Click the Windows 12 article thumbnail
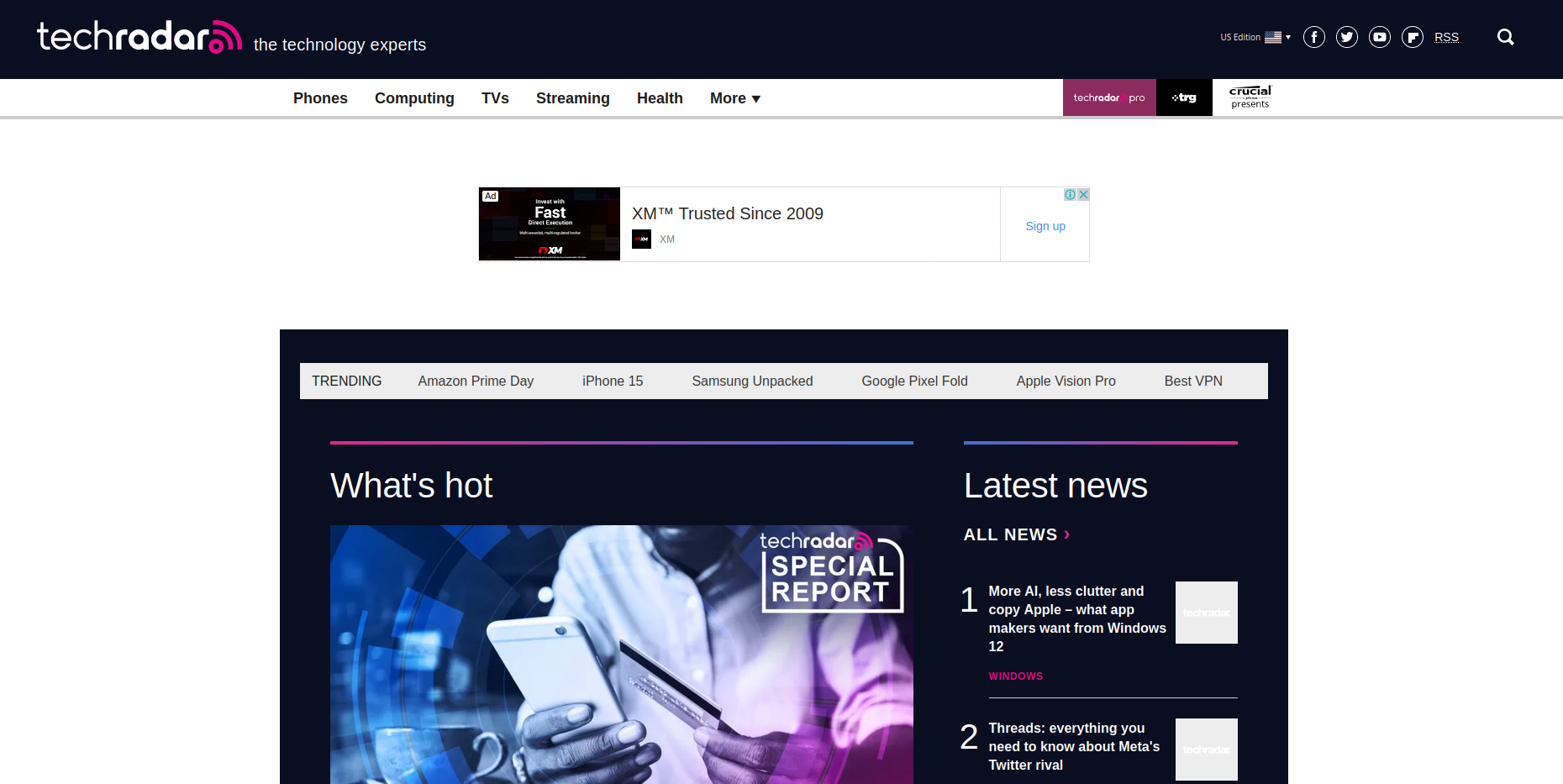The height and width of the screenshot is (784, 1563). coord(1206,613)
